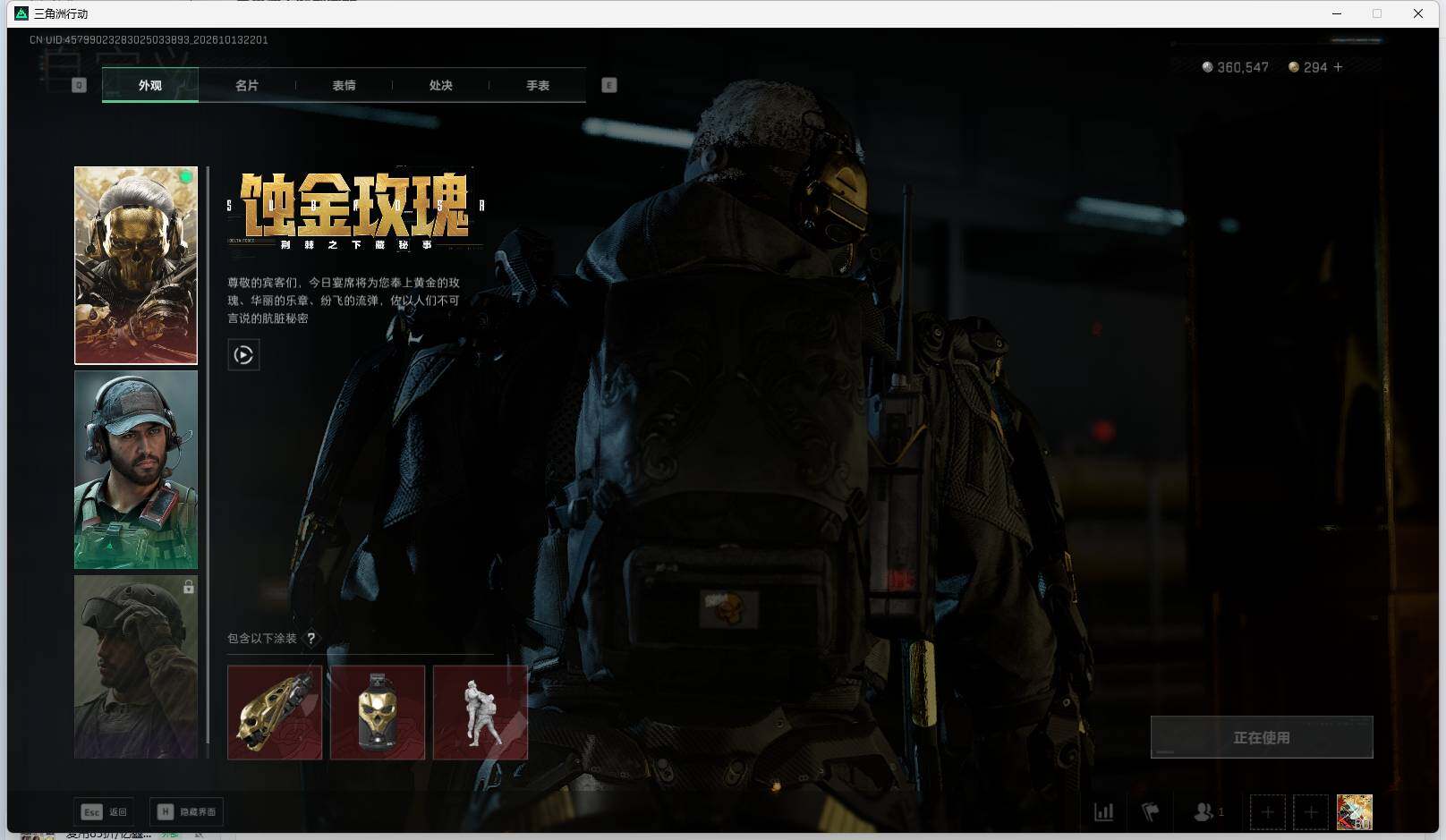Click the second empty squad slot plus
The height and width of the screenshot is (840, 1446).
click(1311, 812)
